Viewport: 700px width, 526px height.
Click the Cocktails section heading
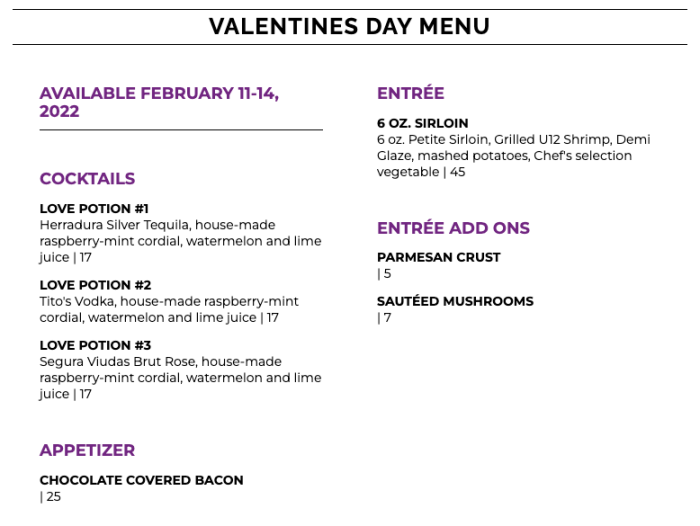[87, 179]
